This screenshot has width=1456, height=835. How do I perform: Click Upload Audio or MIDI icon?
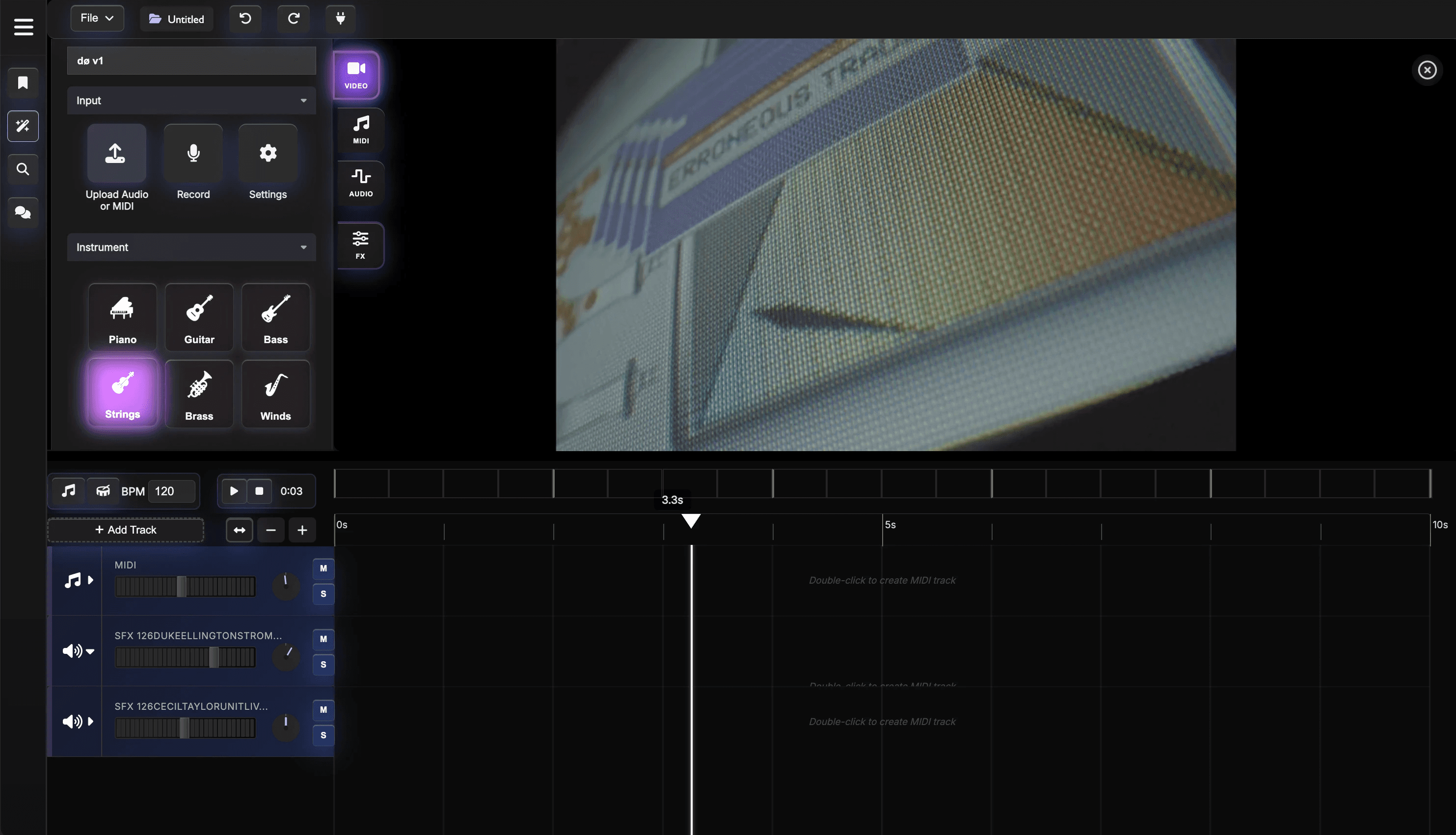[116, 154]
